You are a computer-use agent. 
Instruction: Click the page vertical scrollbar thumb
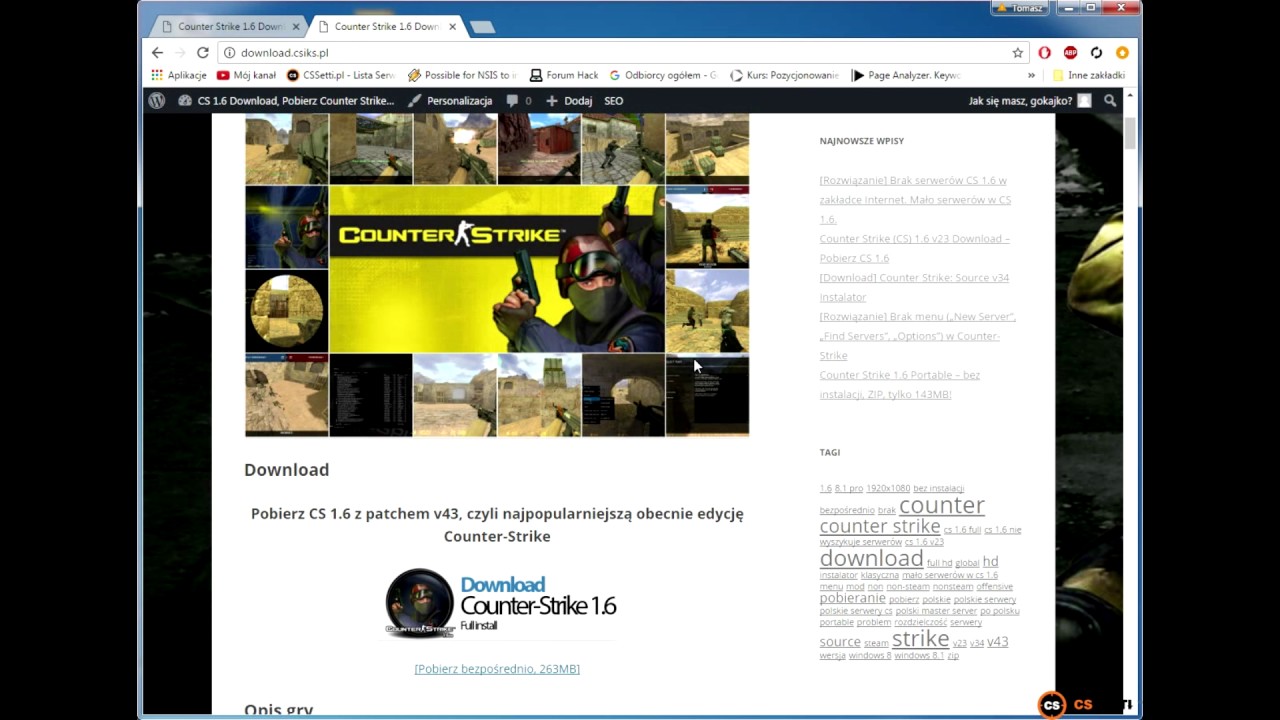pyautogui.click(x=1130, y=133)
